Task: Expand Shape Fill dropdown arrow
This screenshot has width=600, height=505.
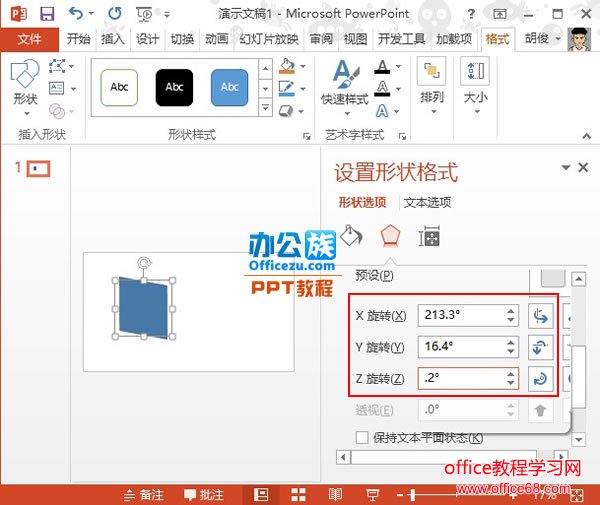Action: tap(303, 66)
